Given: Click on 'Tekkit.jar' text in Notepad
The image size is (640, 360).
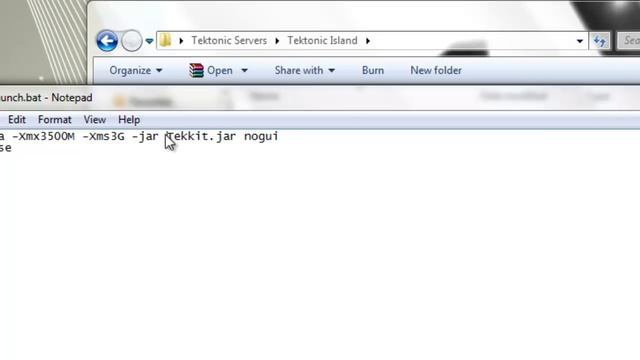Looking at the screenshot, I should point(201,136).
